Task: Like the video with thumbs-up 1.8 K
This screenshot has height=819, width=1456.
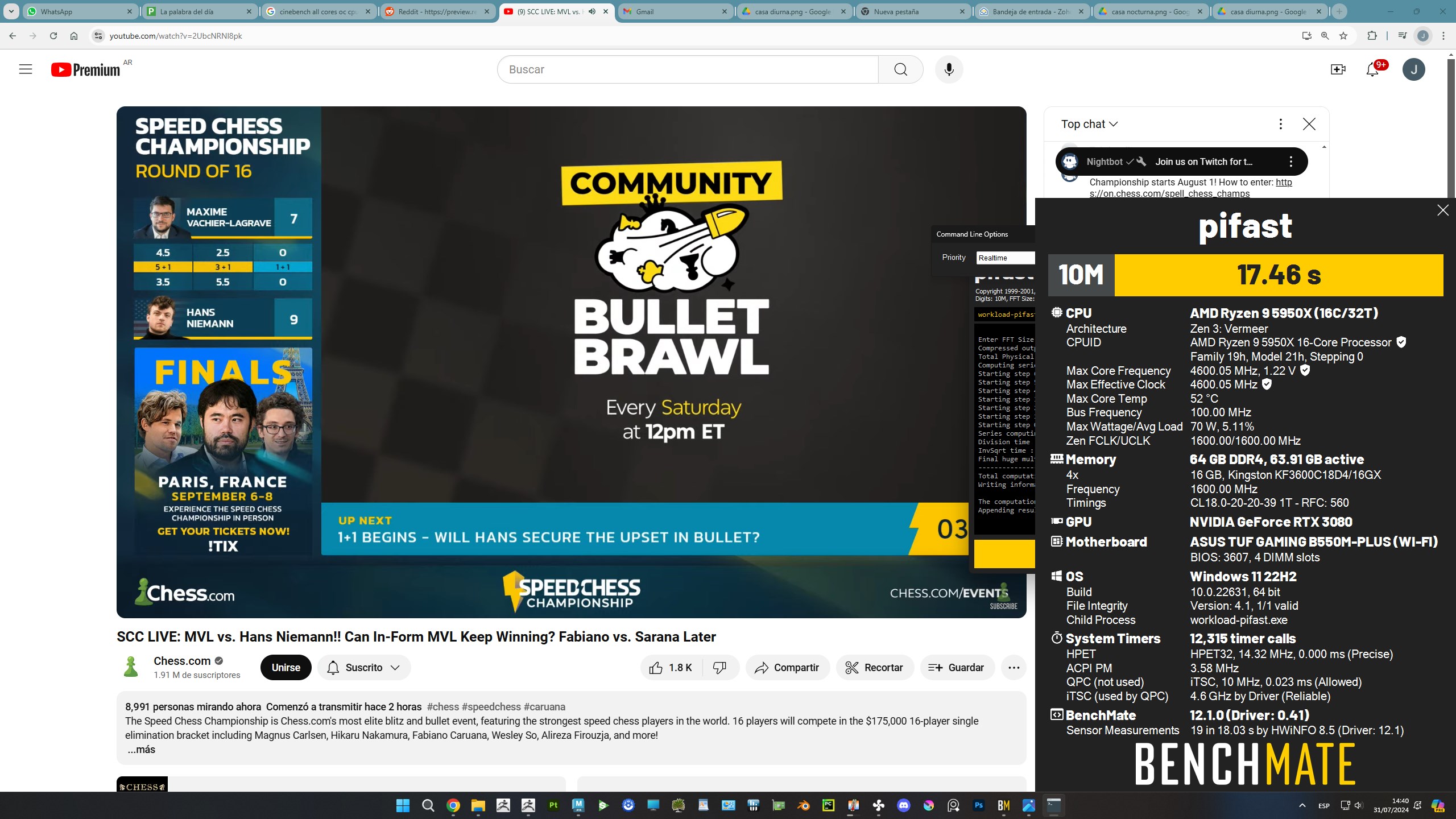Action: (671, 668)
